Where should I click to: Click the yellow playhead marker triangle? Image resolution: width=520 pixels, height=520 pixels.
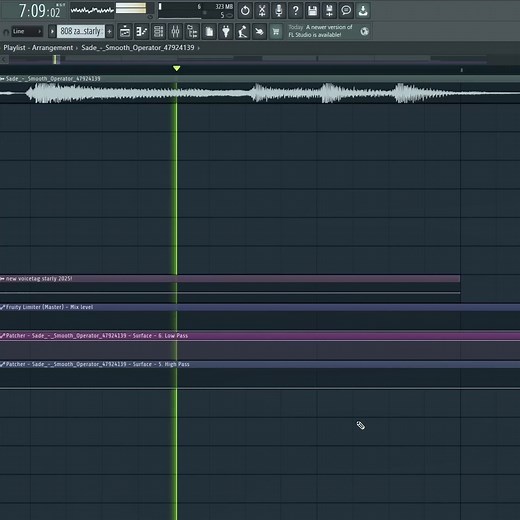tap(177, 68)
